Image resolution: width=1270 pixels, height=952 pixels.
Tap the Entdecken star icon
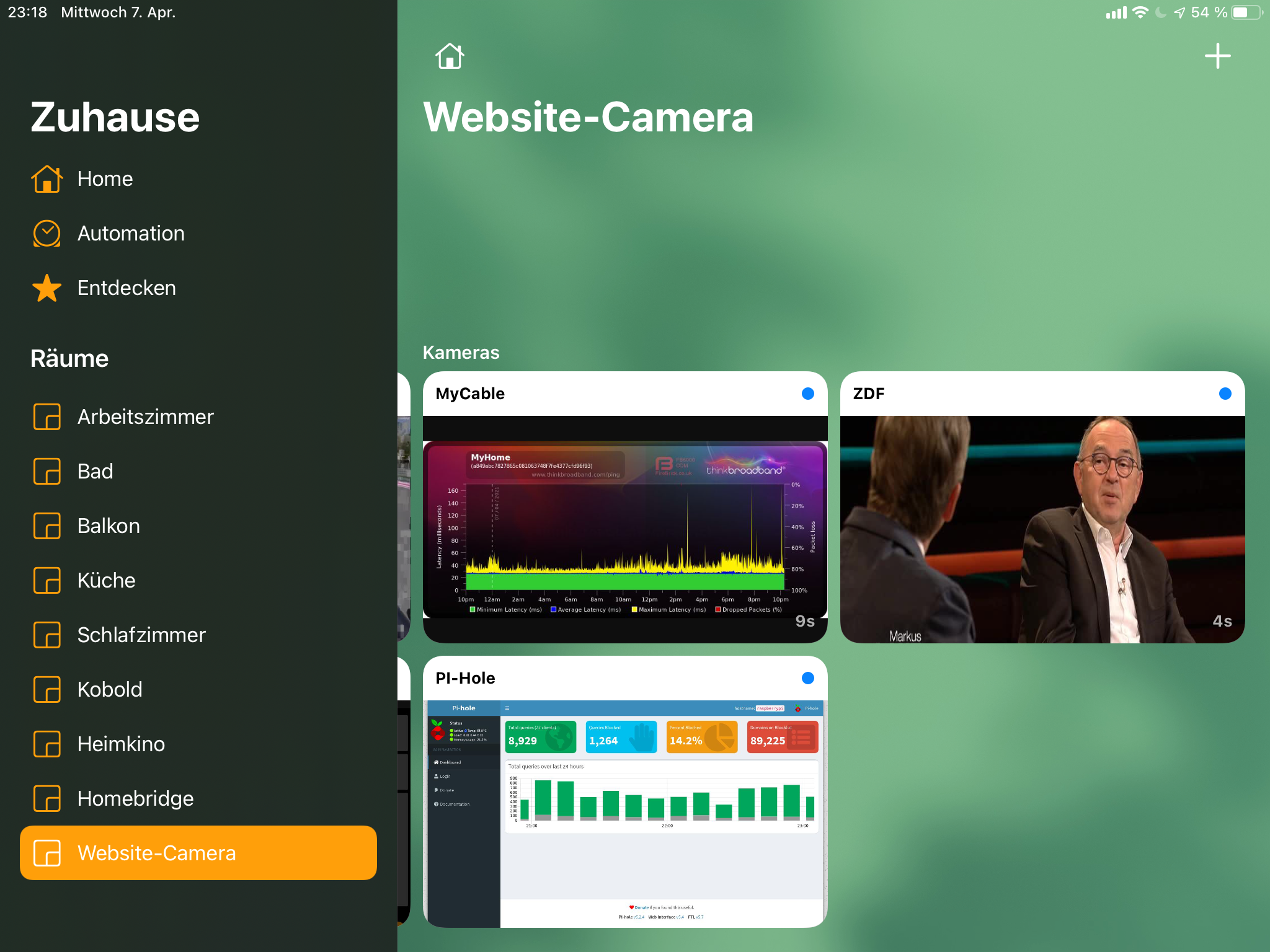(47, 288)
